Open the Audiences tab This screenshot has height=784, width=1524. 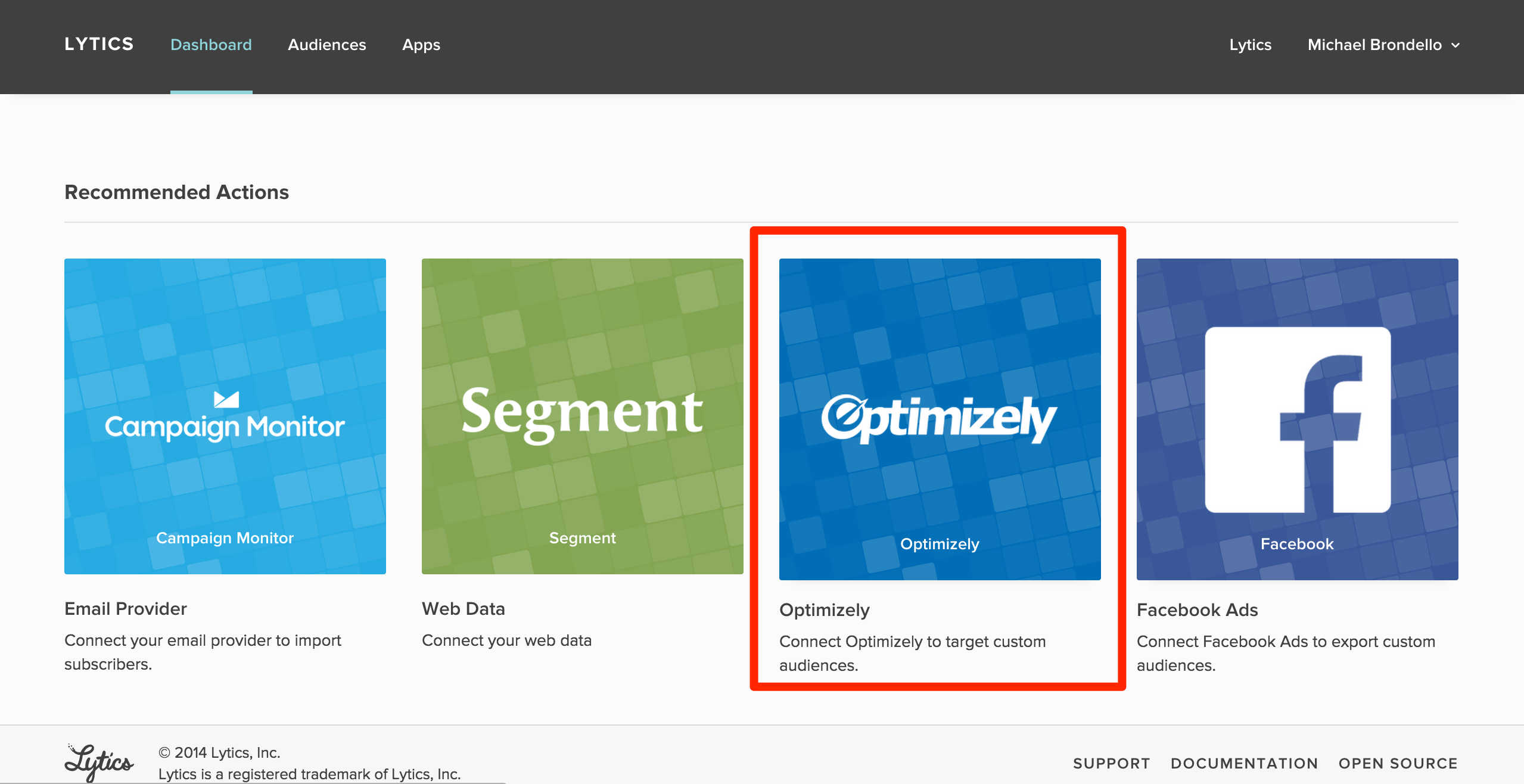click(326, 45)
